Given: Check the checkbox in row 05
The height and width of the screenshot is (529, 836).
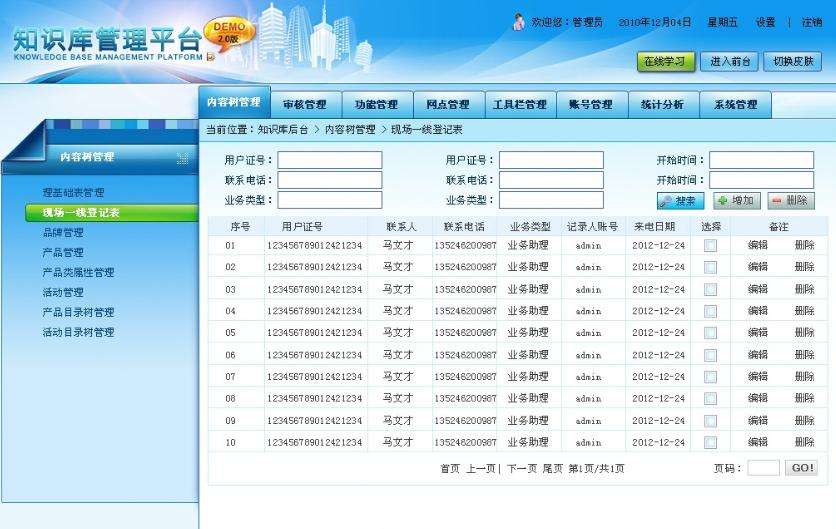Looking at the screenshot, I should [710, 333].
